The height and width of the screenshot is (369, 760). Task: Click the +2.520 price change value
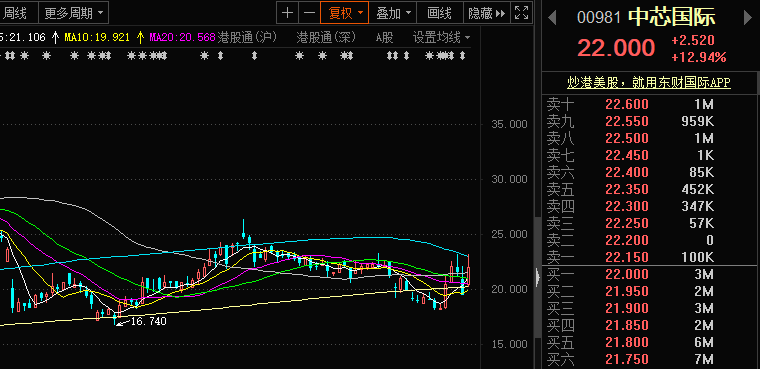pyautogui.click(x=693, y=40)
